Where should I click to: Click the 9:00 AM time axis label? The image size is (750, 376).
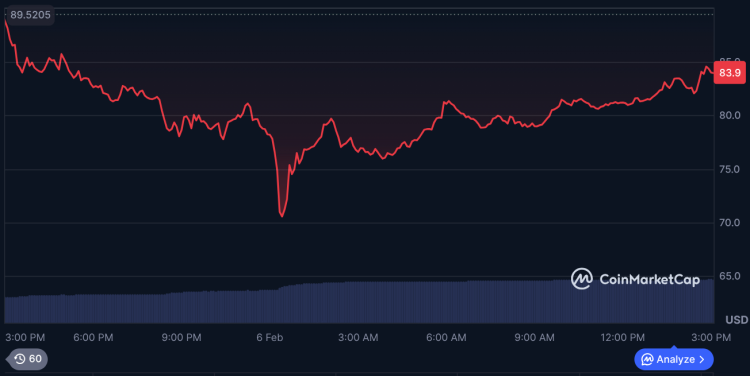[534, 338]
